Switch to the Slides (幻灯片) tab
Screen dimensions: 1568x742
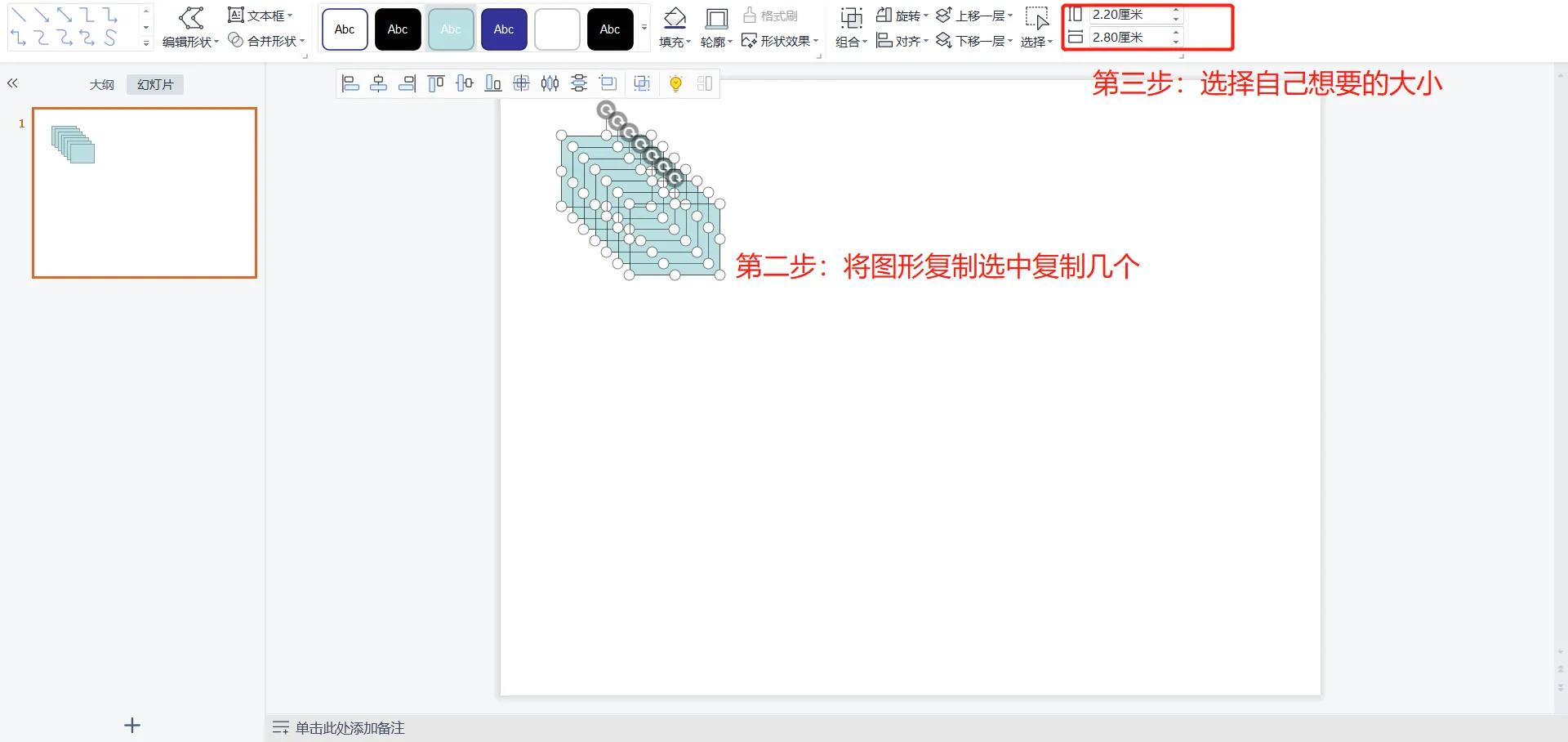tap(155, 84)
